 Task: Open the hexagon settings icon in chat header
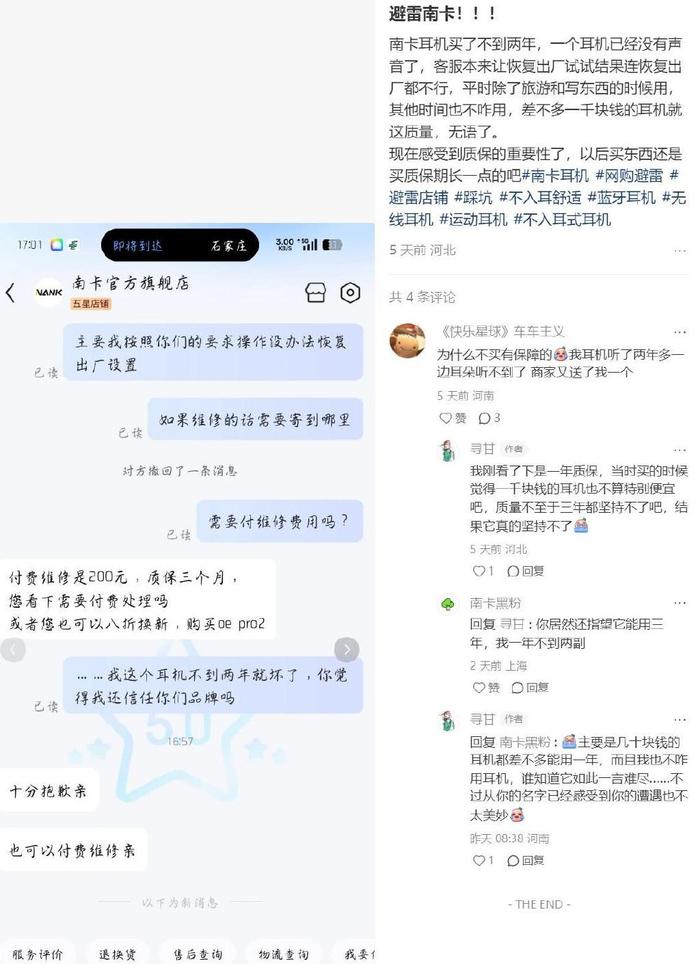[x=350, y=293]
